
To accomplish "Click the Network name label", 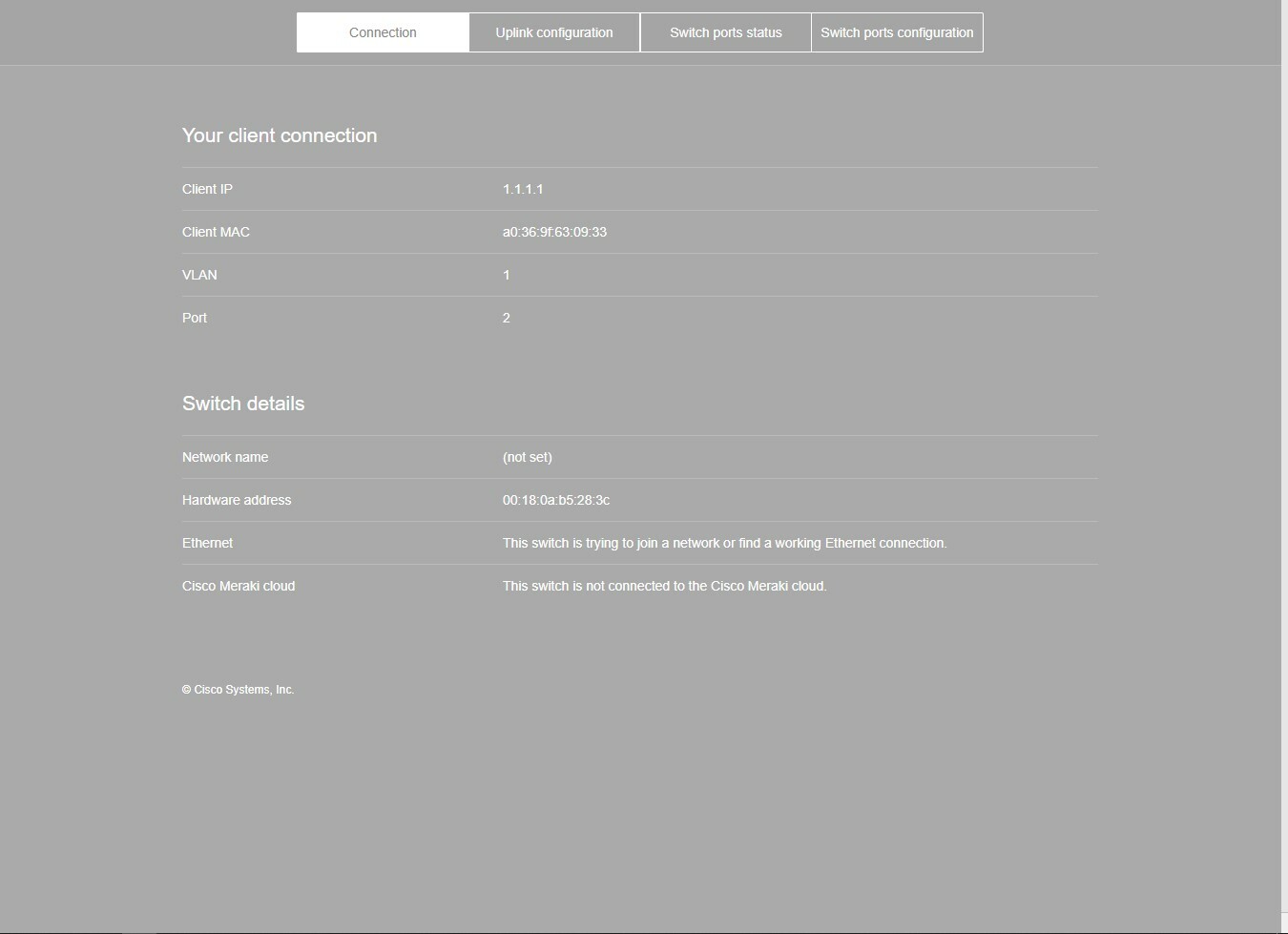I will click(x=225, y=457).
